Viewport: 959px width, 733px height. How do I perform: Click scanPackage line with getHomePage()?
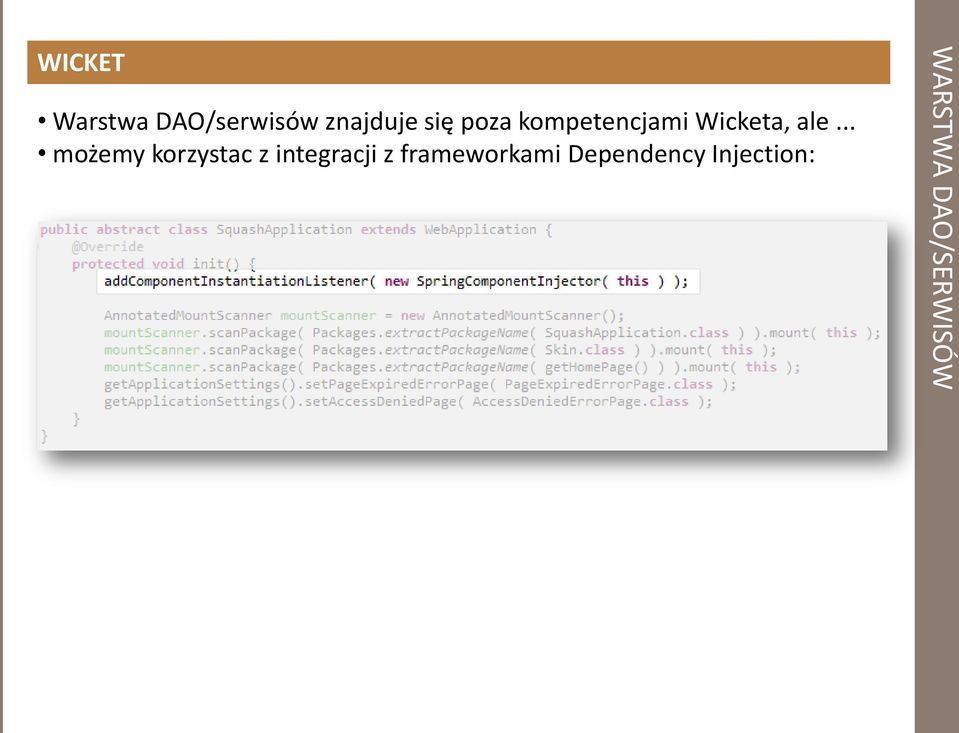[452, 367]
